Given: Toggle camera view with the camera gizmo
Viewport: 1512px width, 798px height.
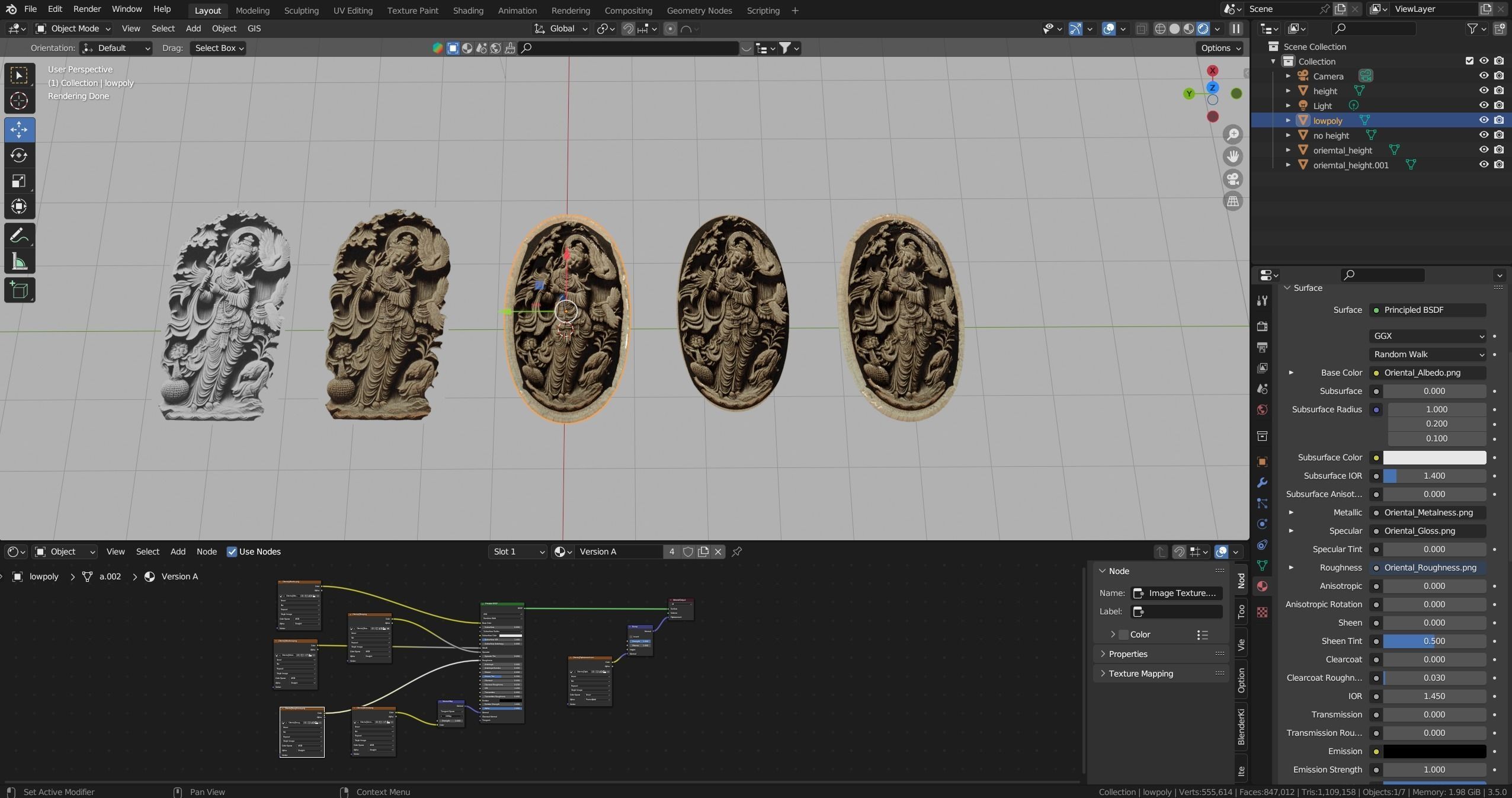Looking at the screenshot, I should click(x=1233, y=179).
